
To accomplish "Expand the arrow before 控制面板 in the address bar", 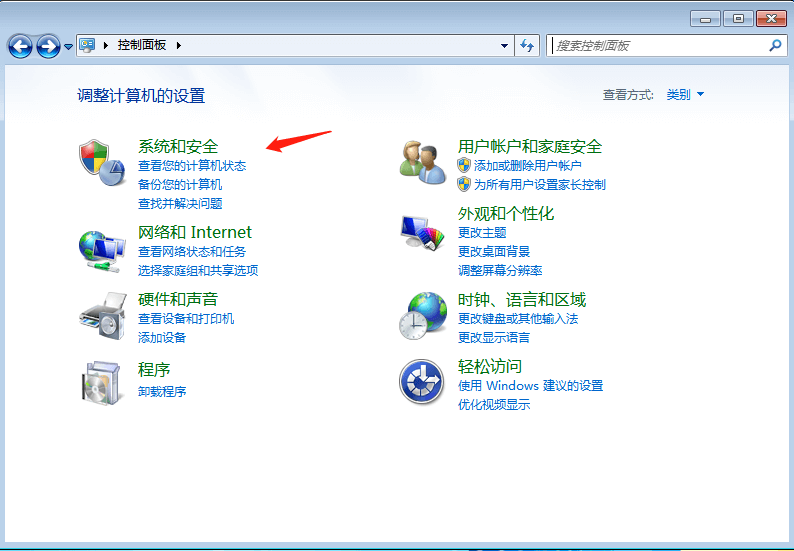I will pos(106,45).
